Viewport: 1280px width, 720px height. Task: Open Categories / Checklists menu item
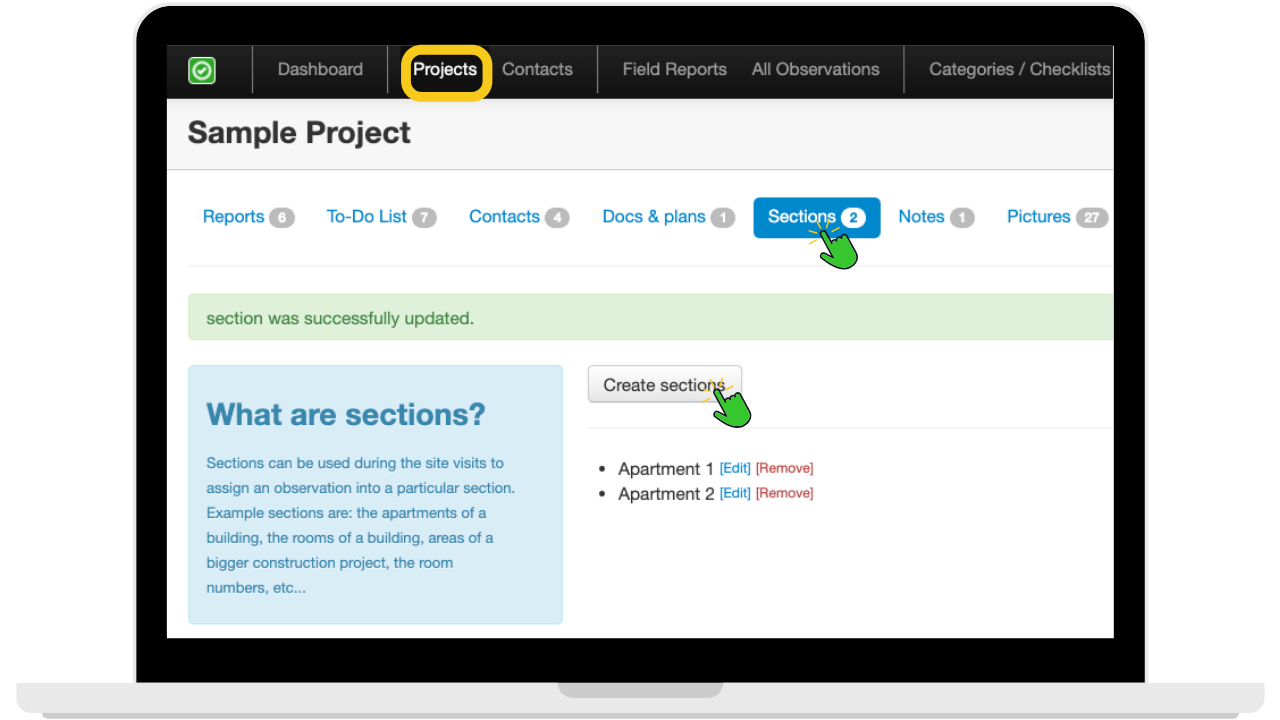[1018, 70]
